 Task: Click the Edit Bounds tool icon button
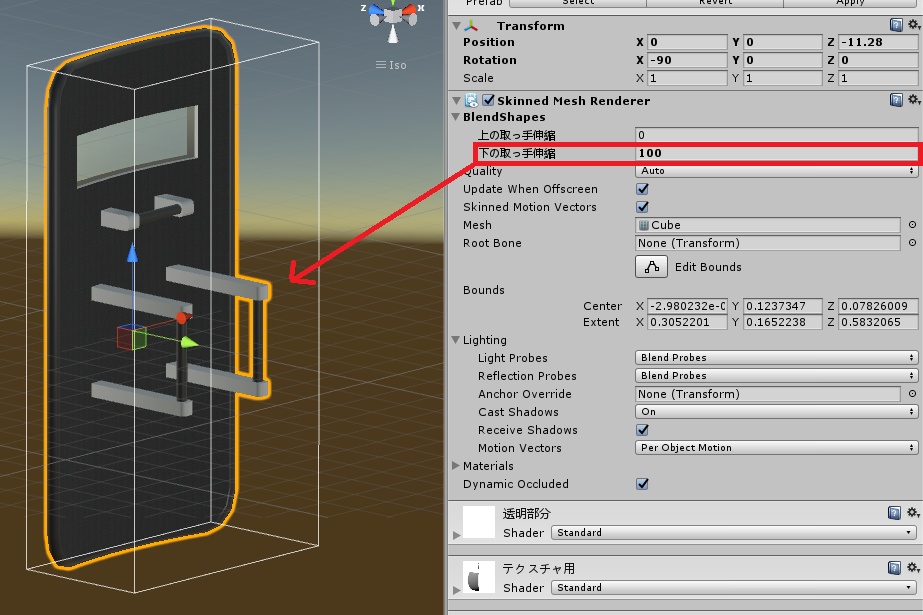651,267
